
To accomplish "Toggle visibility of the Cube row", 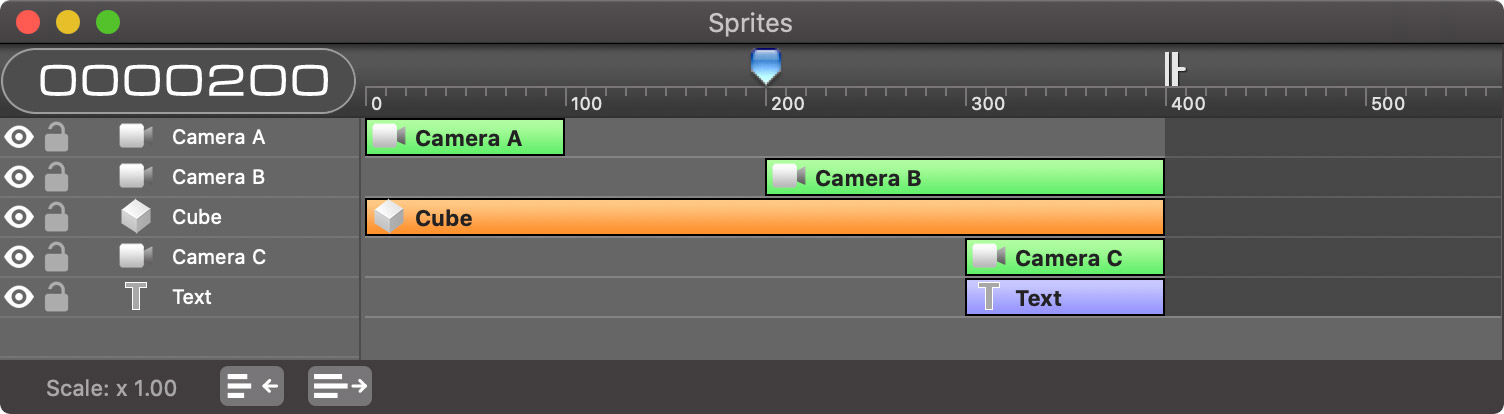I will pyautogui.click(x=19, y=217).
